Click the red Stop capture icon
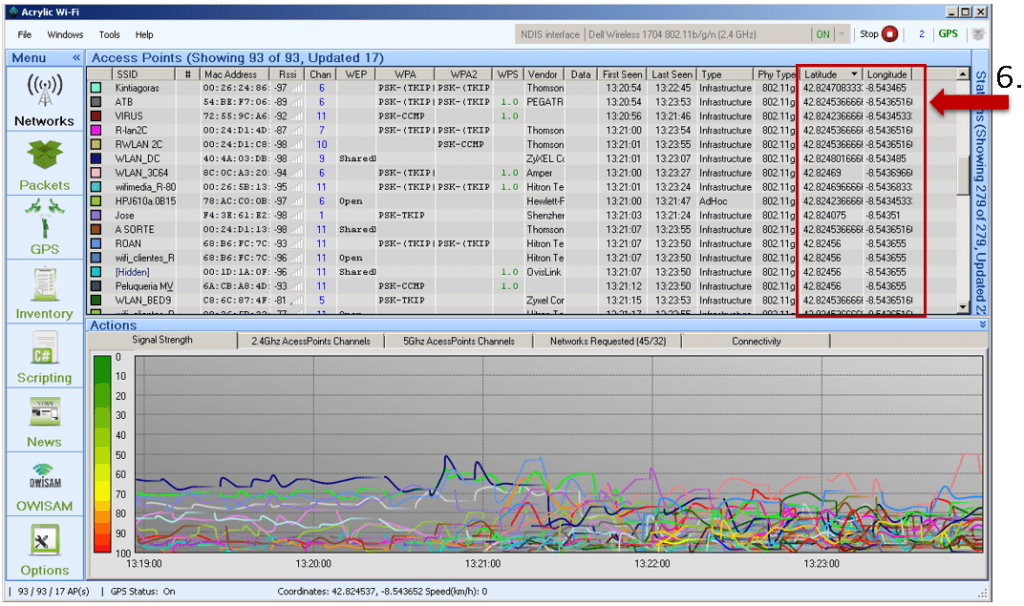Screen dimensions: 1024x606 tap(889, 34)
